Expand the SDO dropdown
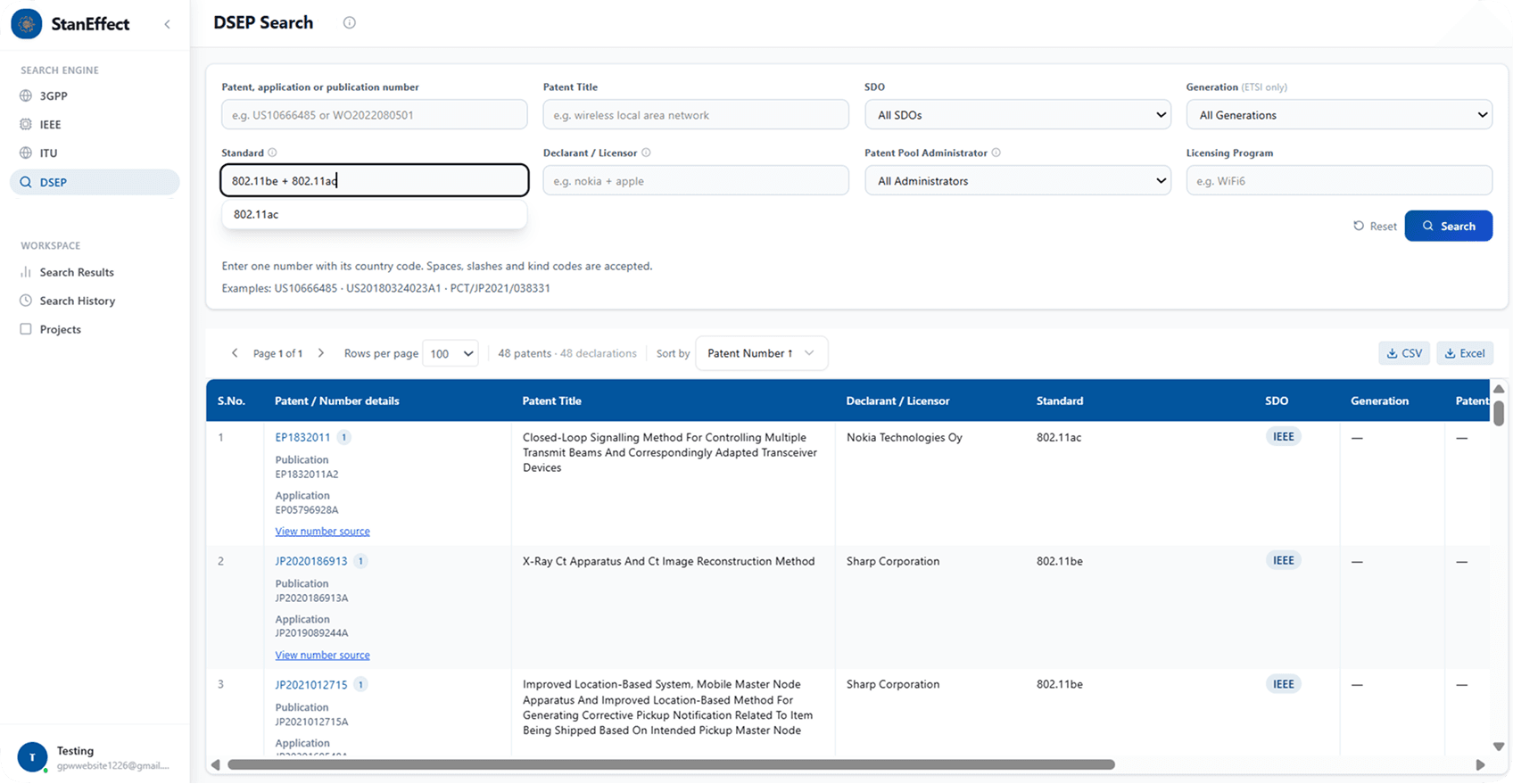 pos(1018,114)
